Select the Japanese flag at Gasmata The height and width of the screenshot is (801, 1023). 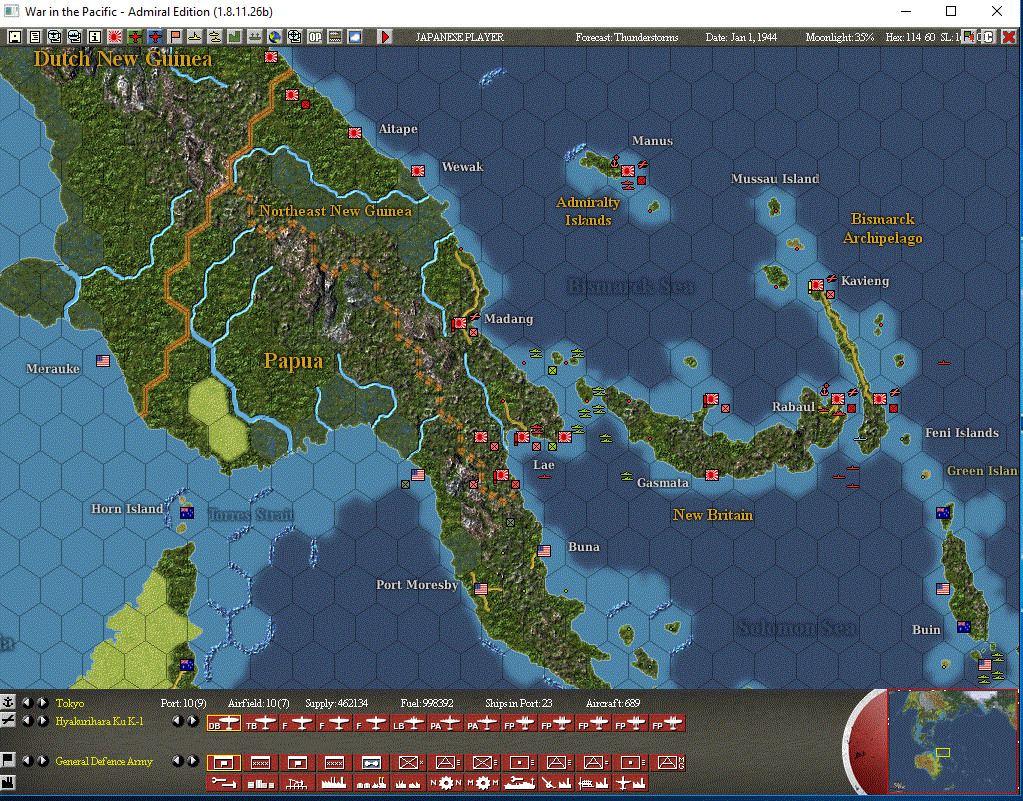(712, 475)
